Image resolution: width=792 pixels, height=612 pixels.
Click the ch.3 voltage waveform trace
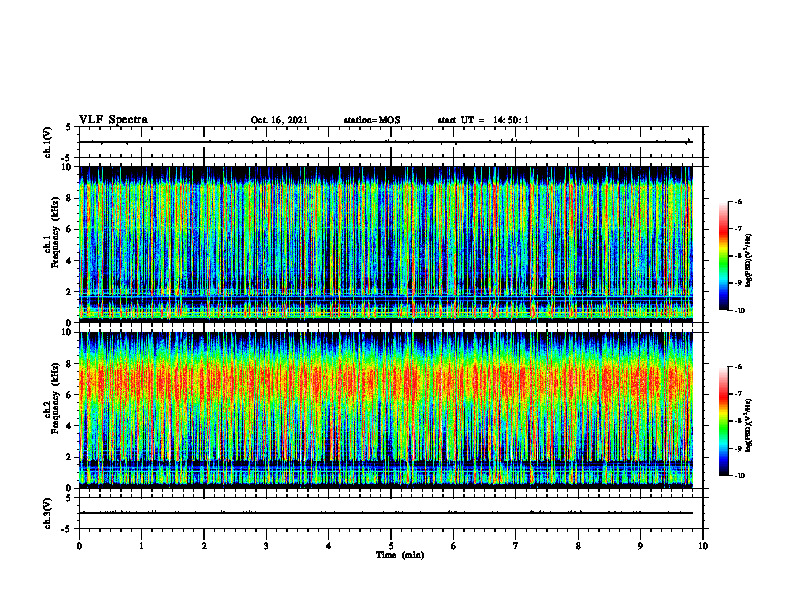coord(386,513)
